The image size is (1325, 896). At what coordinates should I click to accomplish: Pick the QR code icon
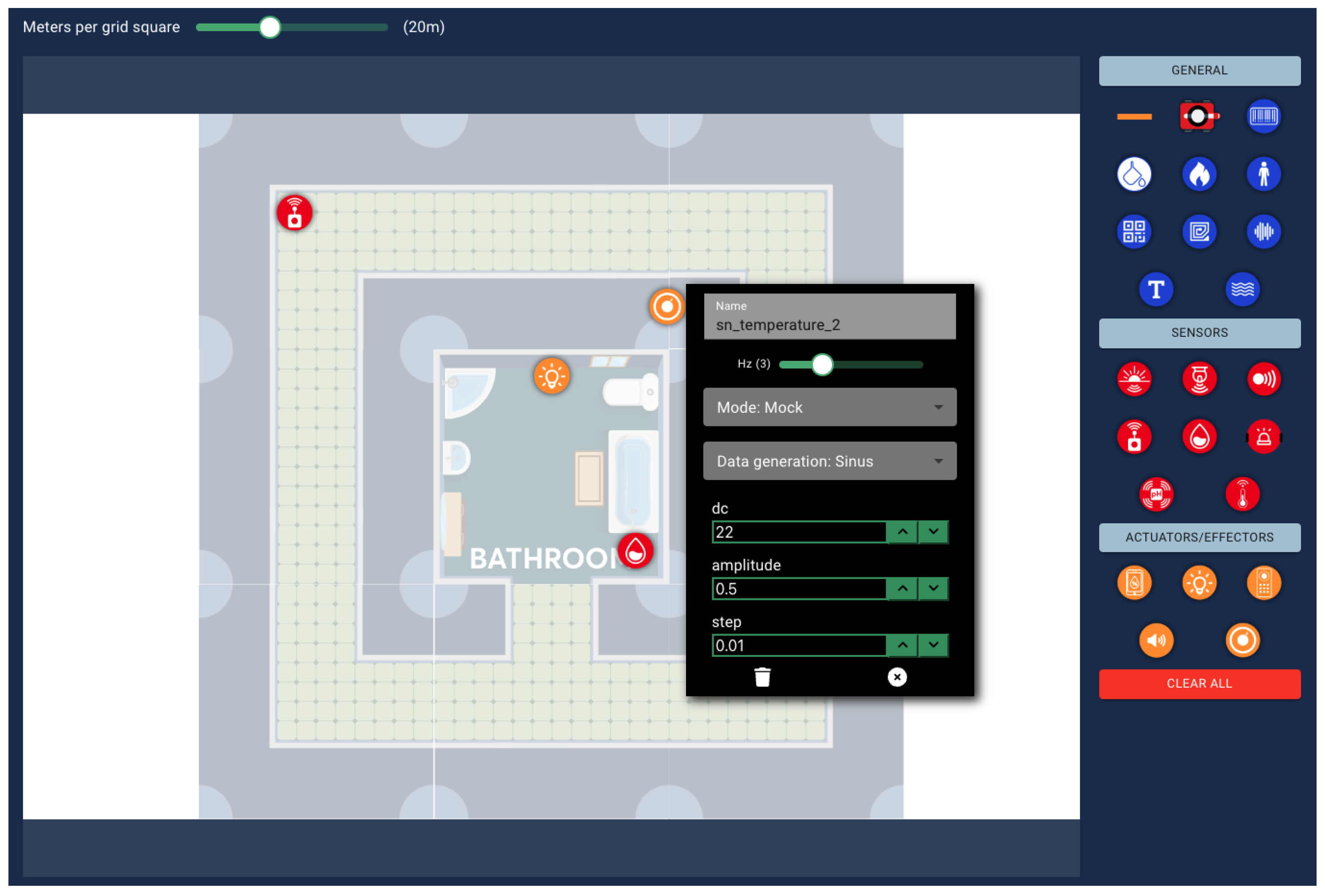[1134, 232]
